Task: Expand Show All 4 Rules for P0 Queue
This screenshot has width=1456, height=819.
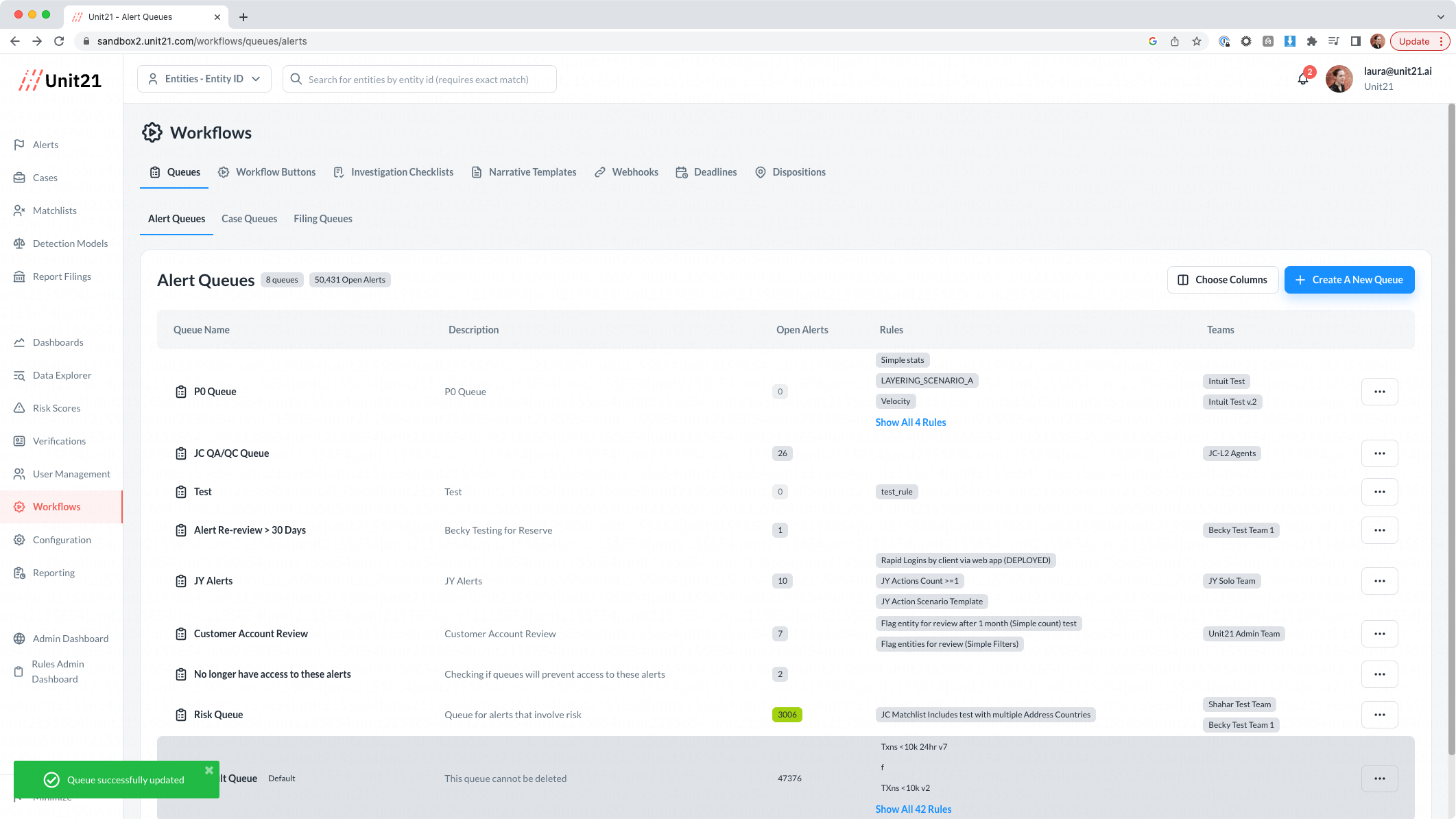Action: click(x=910, y=423)
